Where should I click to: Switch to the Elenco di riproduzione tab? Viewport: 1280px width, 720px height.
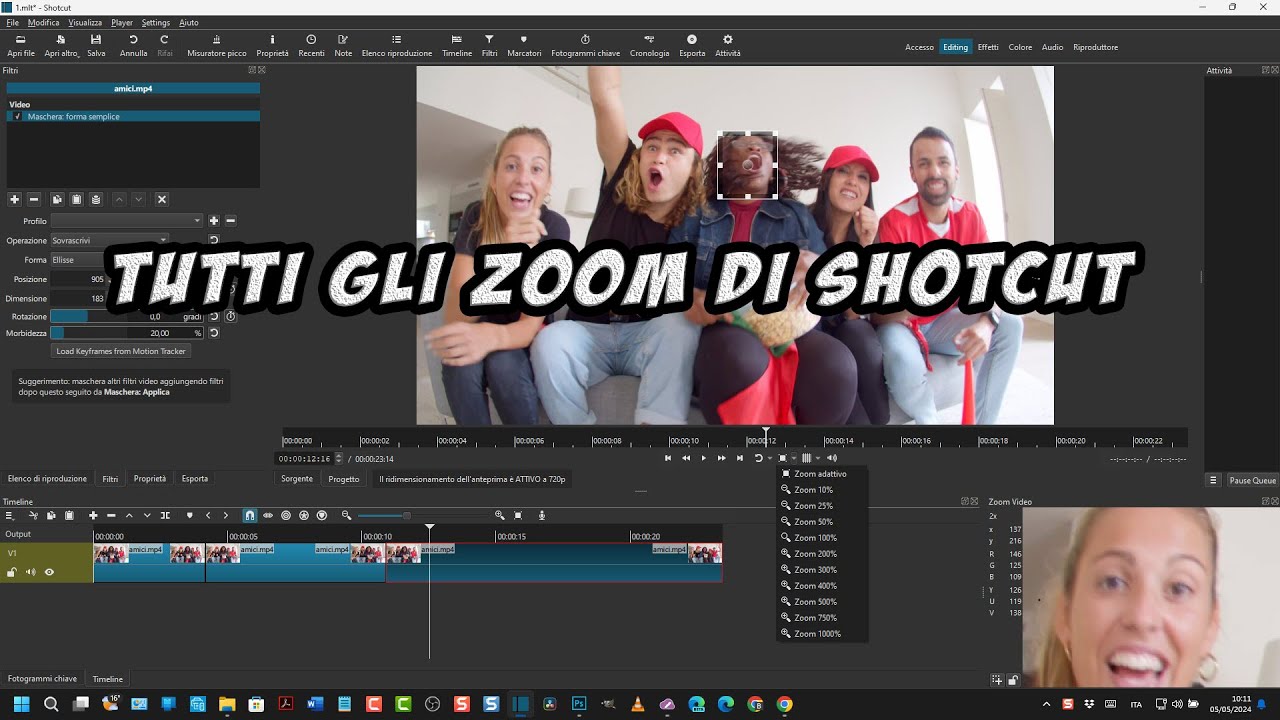click(47, 479)
